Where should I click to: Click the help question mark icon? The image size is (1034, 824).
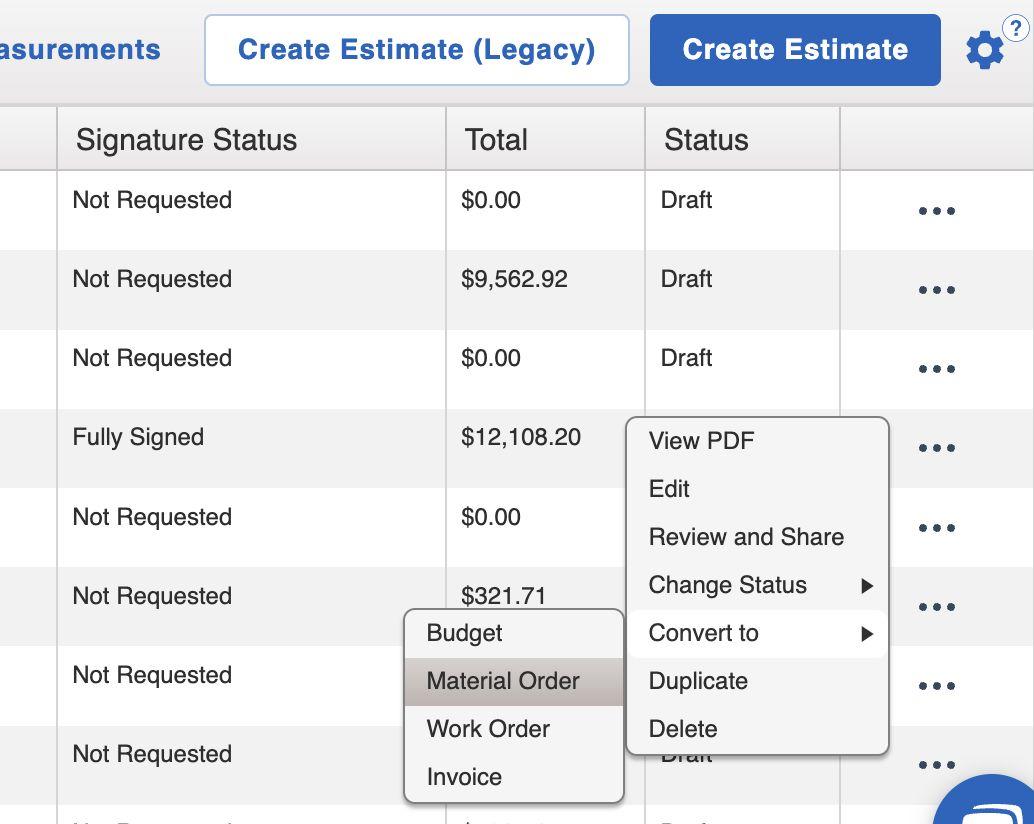1015,28
